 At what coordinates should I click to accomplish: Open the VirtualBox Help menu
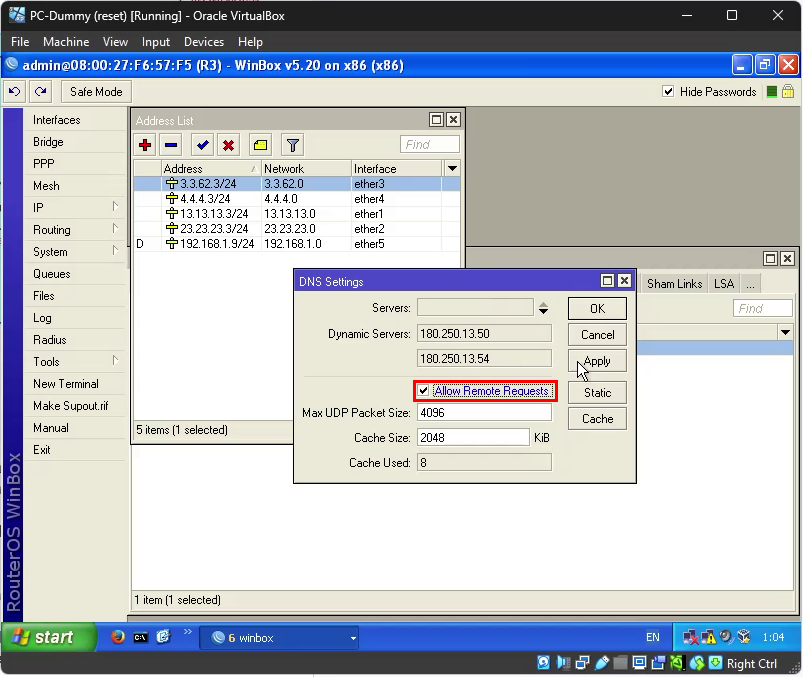[x=250, y=42]
